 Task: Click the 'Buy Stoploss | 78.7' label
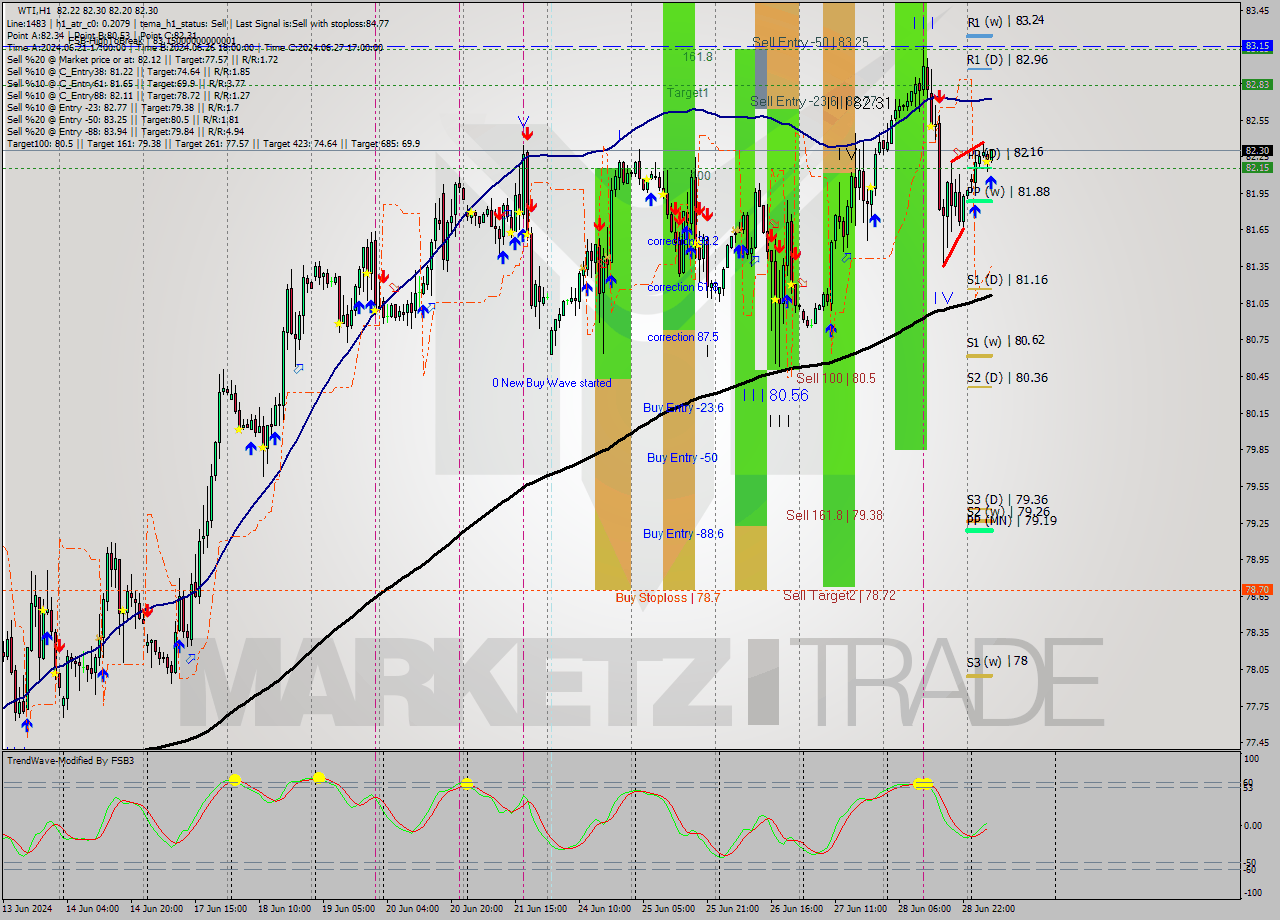point(667,598)
